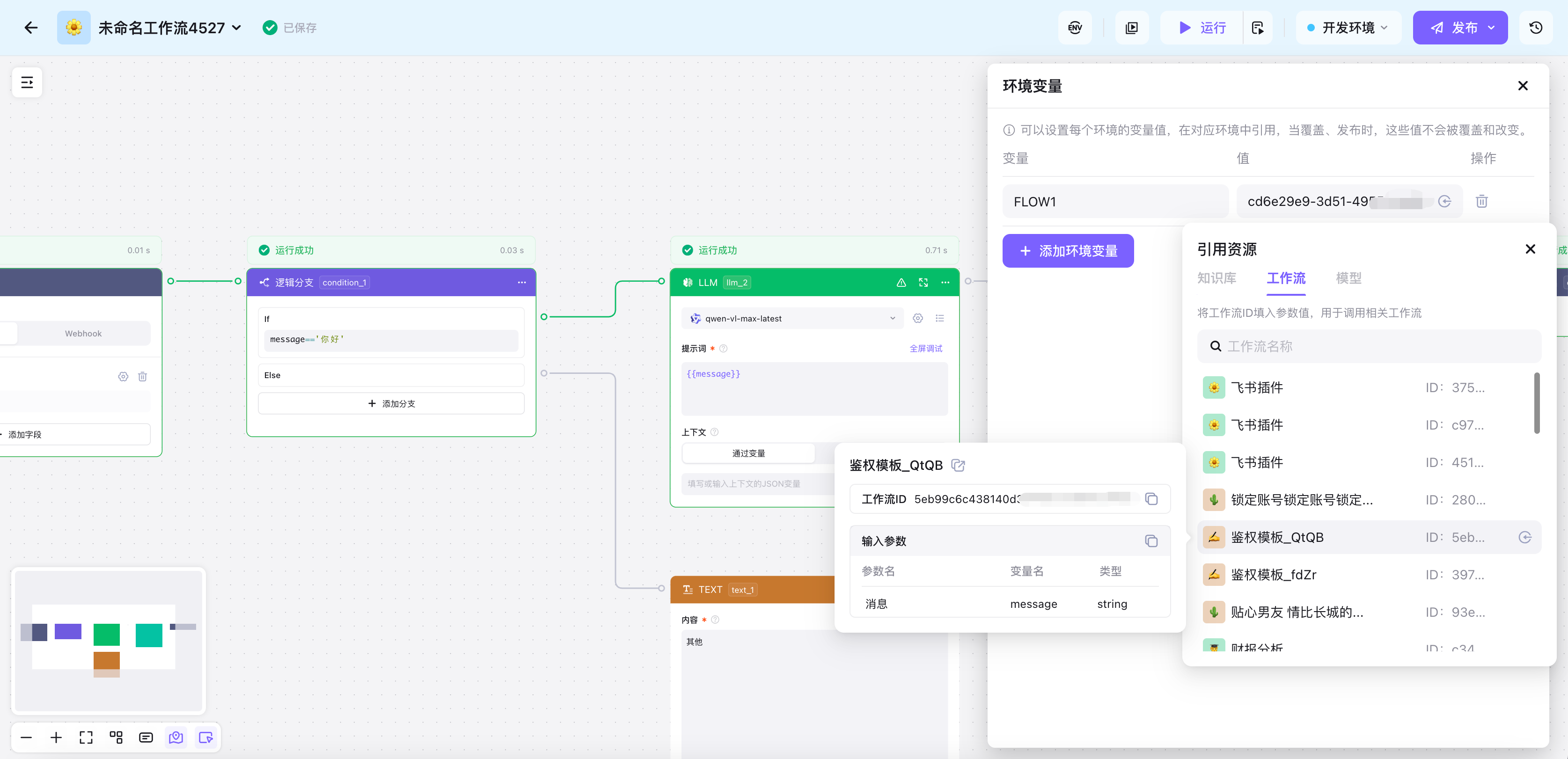The width and height of the screenshot is (1568, 759).
Task: Copy the workflow ID 5eb99c6c
Action: [1151, 499]
